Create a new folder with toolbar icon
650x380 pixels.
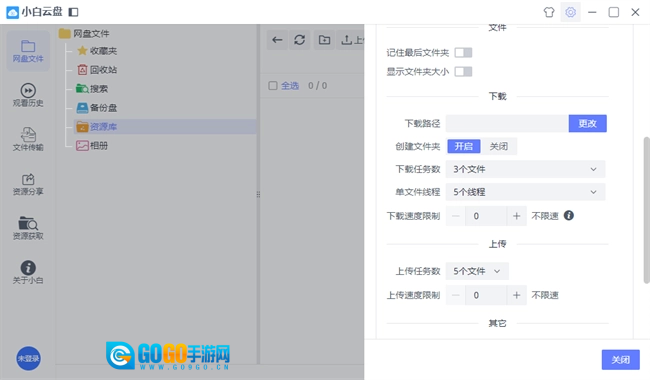(x=324, y=40)
